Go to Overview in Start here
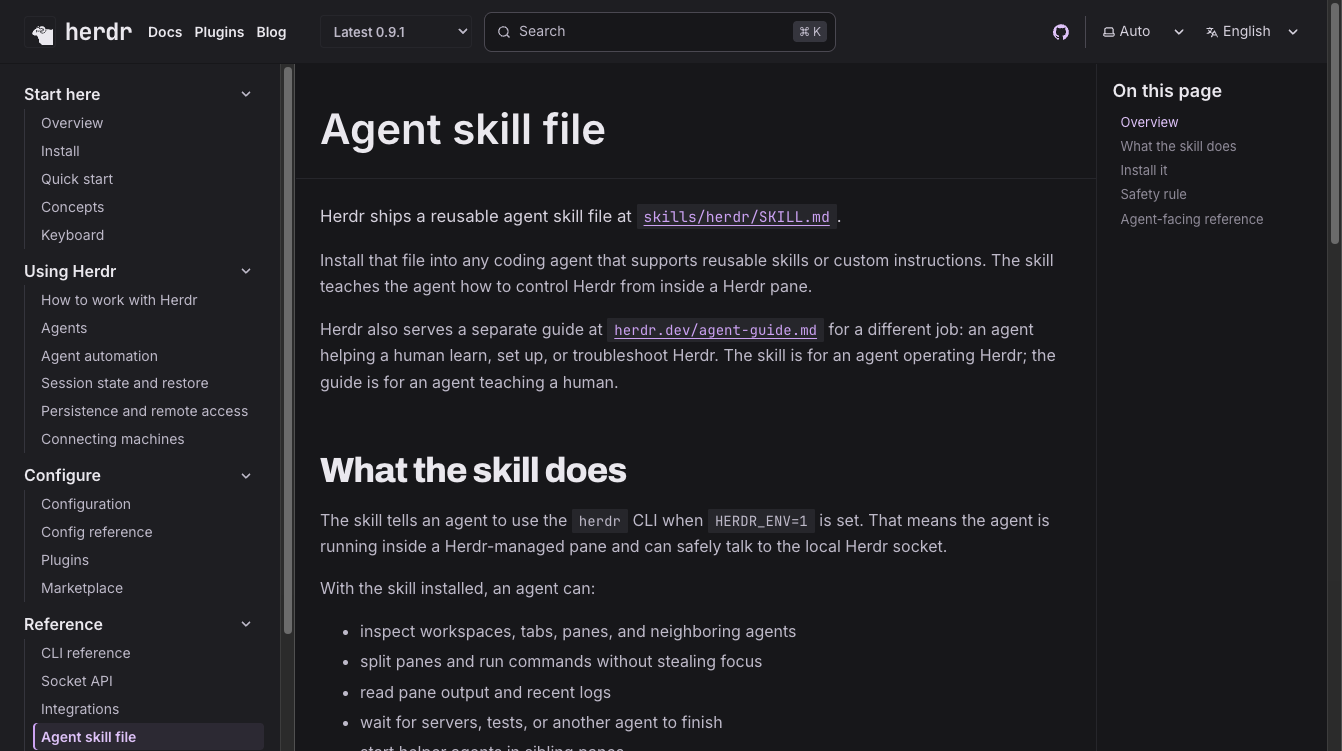This screenshot has height=751, width=1342. click(72, 123)
